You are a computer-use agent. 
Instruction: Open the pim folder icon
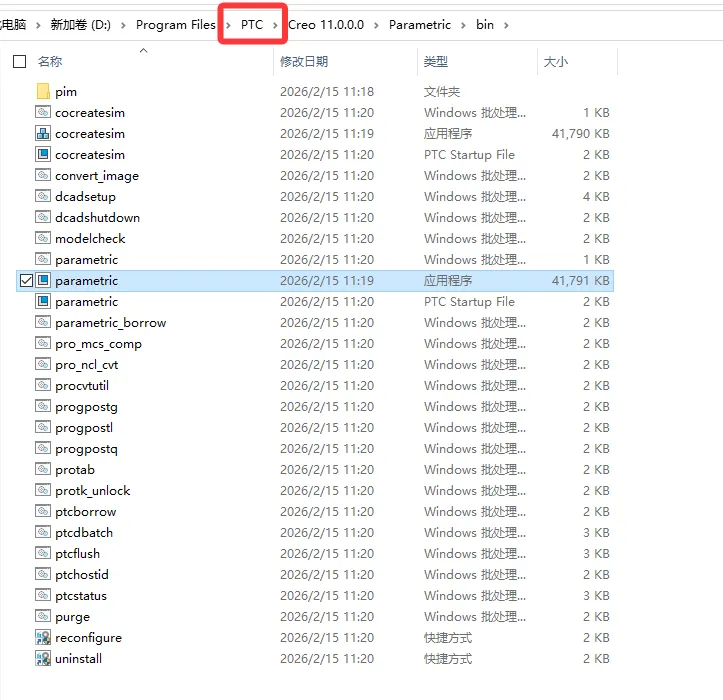point(43,91)
